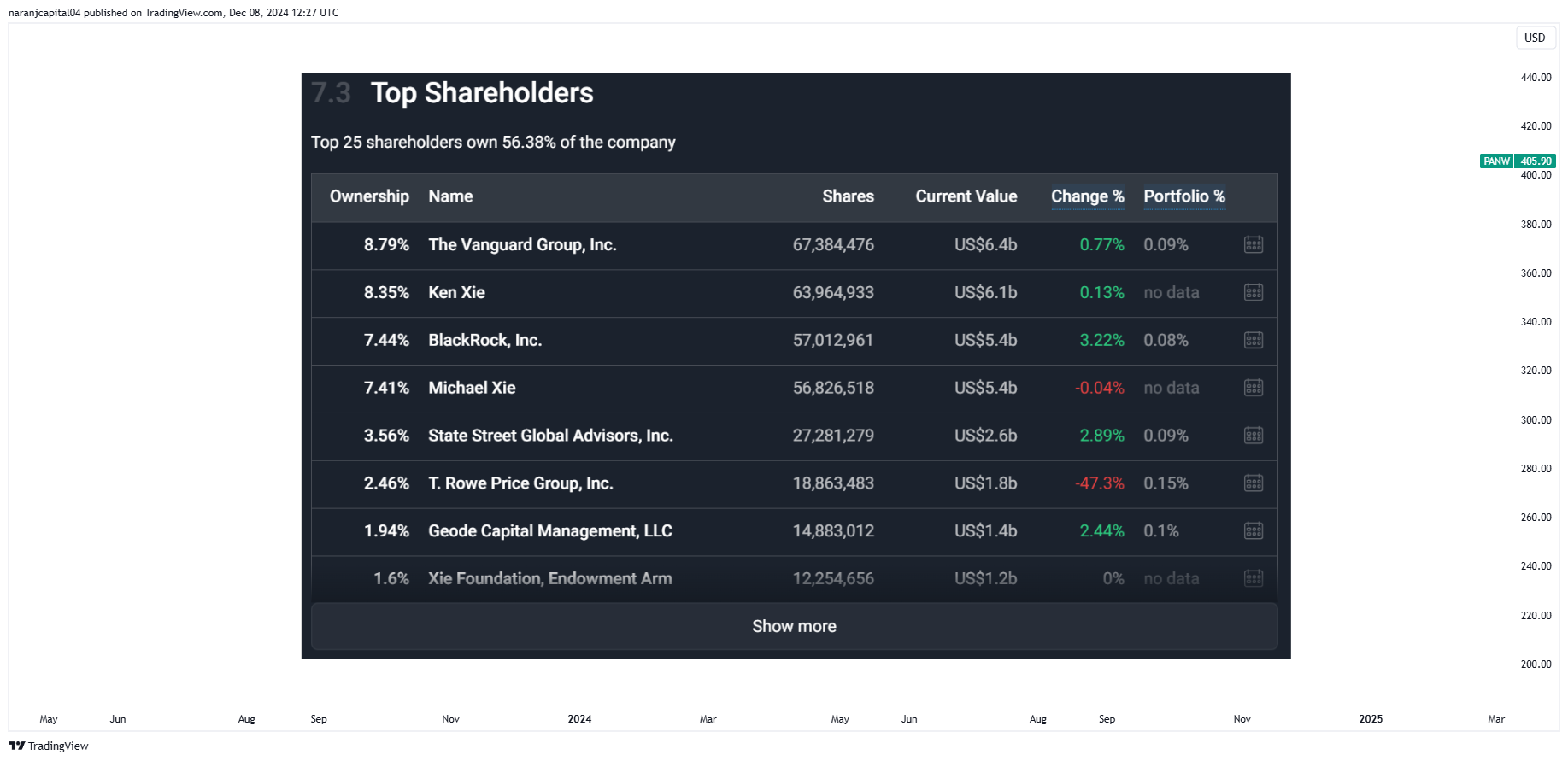Select State Street Global Advisors, Inc.
The width and height of the screenshot is (1568, 761).
click(x=550, y=436)
